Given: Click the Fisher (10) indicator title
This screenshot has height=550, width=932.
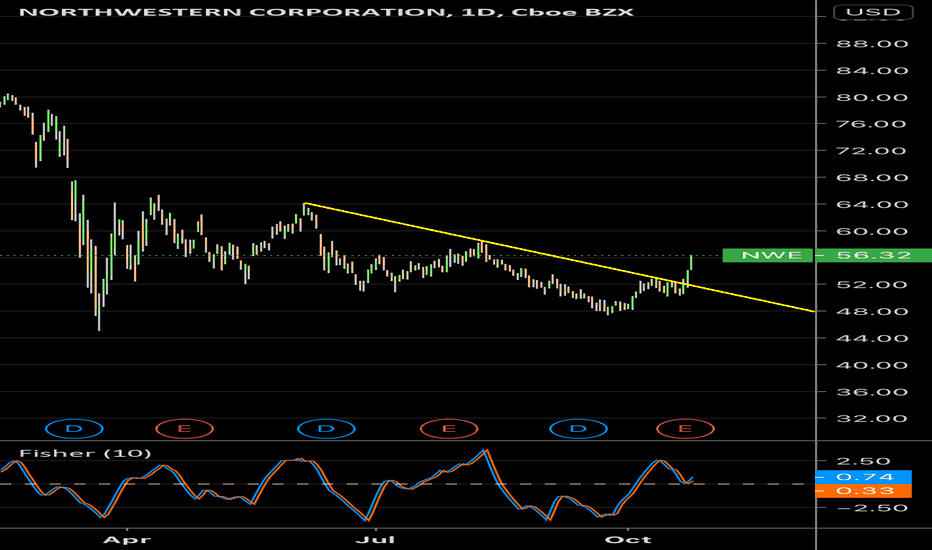Looking at the screenshot, I should (x=85, y=453).
